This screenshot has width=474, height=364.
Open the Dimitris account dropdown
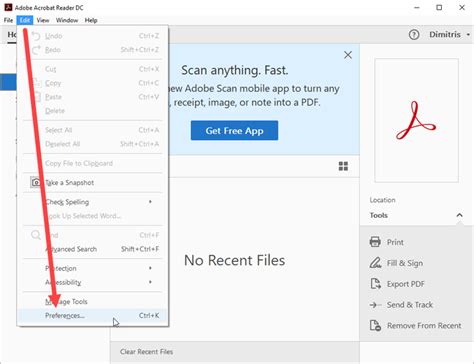click(x=449, y=35)
